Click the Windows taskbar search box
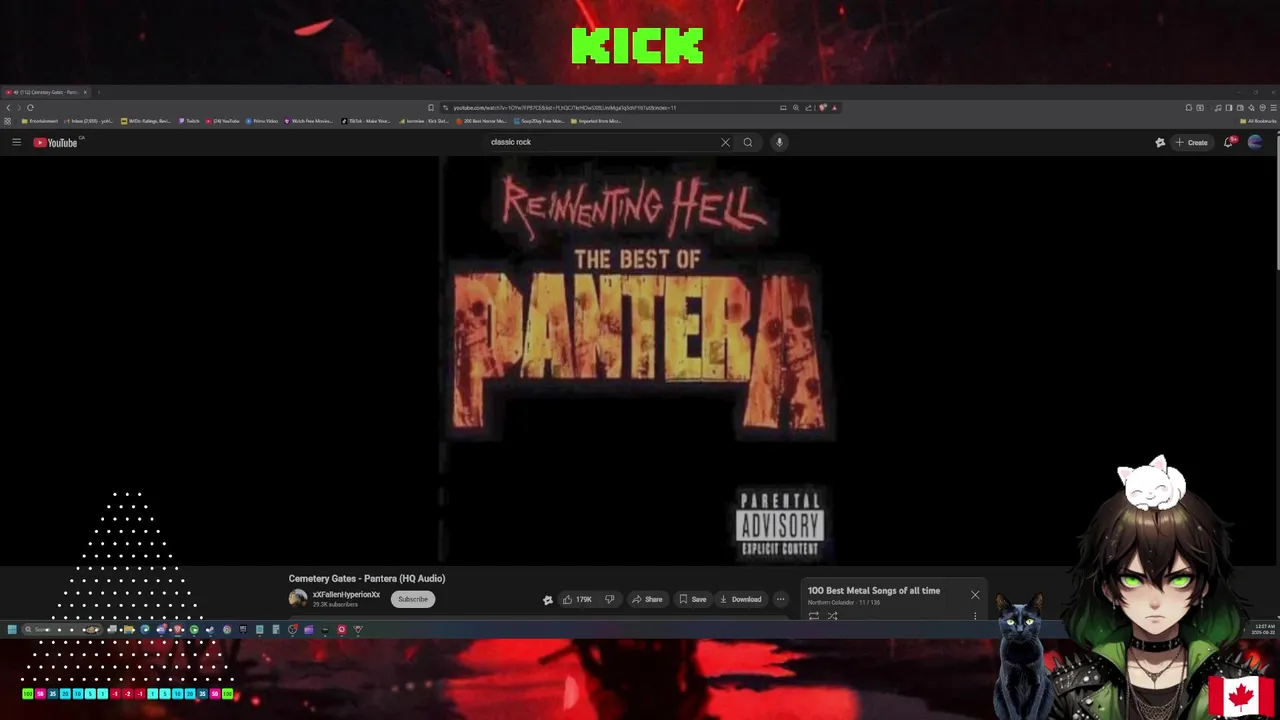 click(x=62, y=630)
